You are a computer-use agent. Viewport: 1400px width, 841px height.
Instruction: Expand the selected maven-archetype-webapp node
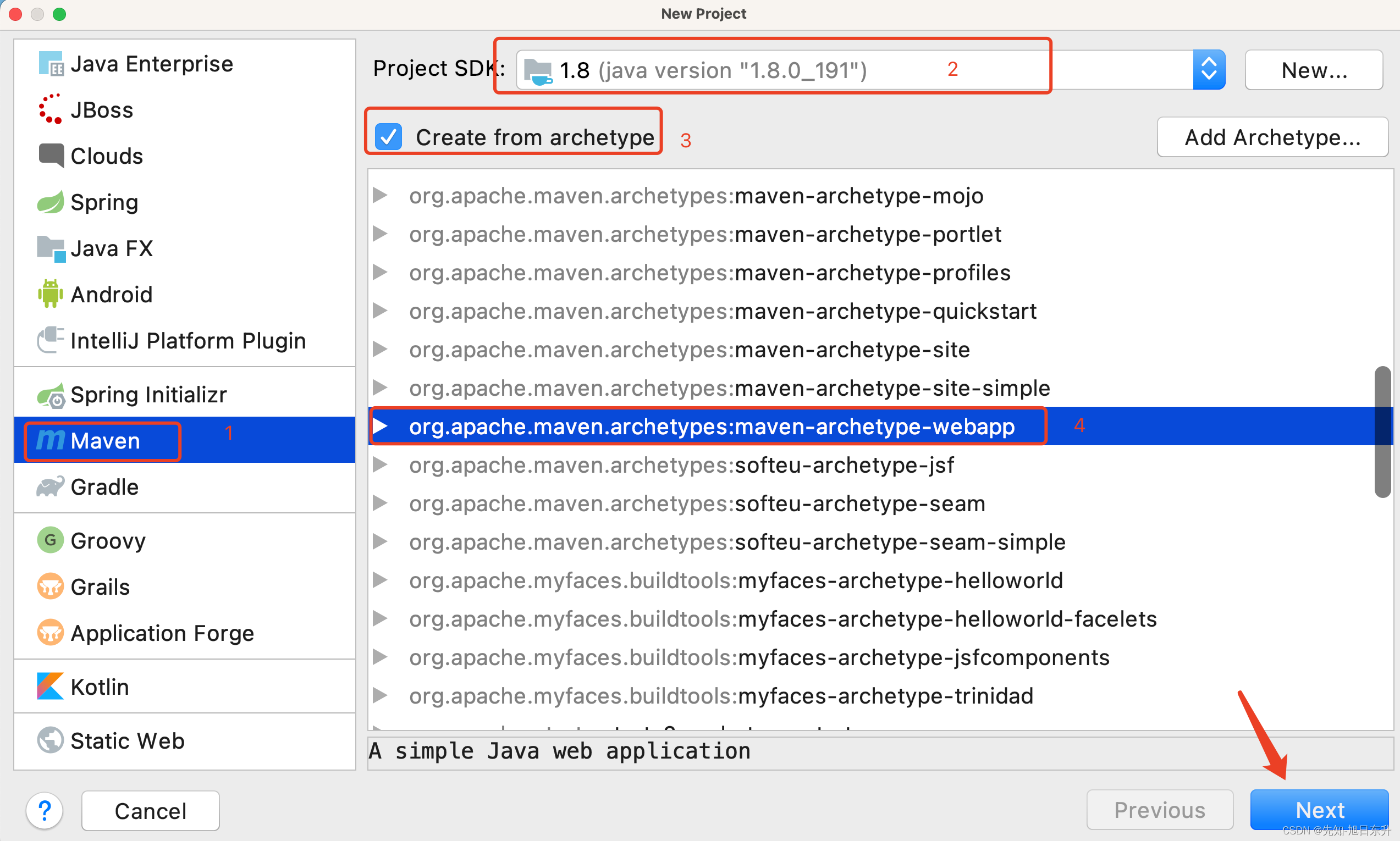[381, 426]
